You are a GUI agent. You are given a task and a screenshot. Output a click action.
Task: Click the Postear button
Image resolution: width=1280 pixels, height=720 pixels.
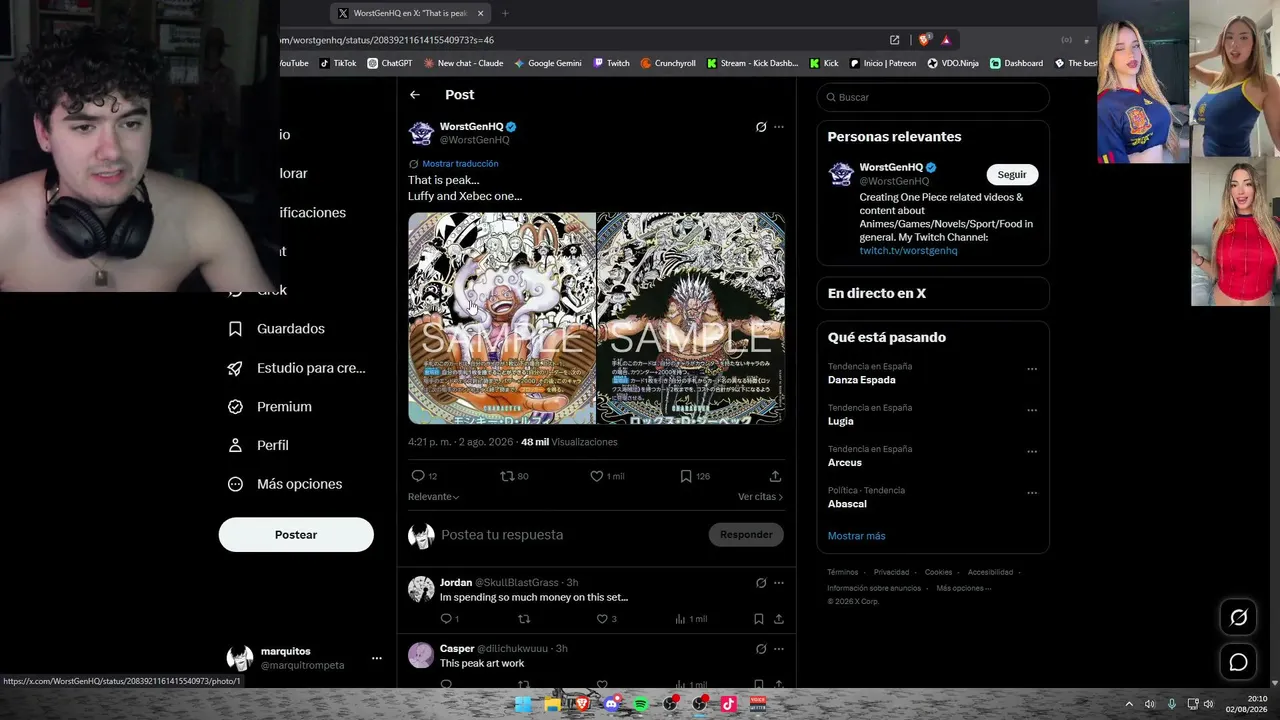click(296, 535)
